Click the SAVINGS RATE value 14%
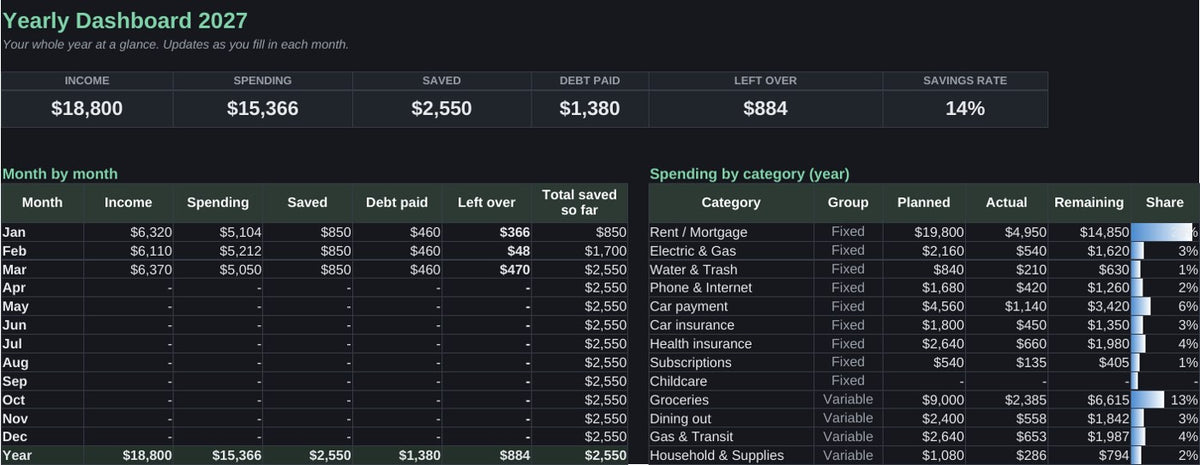1200x465 pixels. tap(965, 109)
